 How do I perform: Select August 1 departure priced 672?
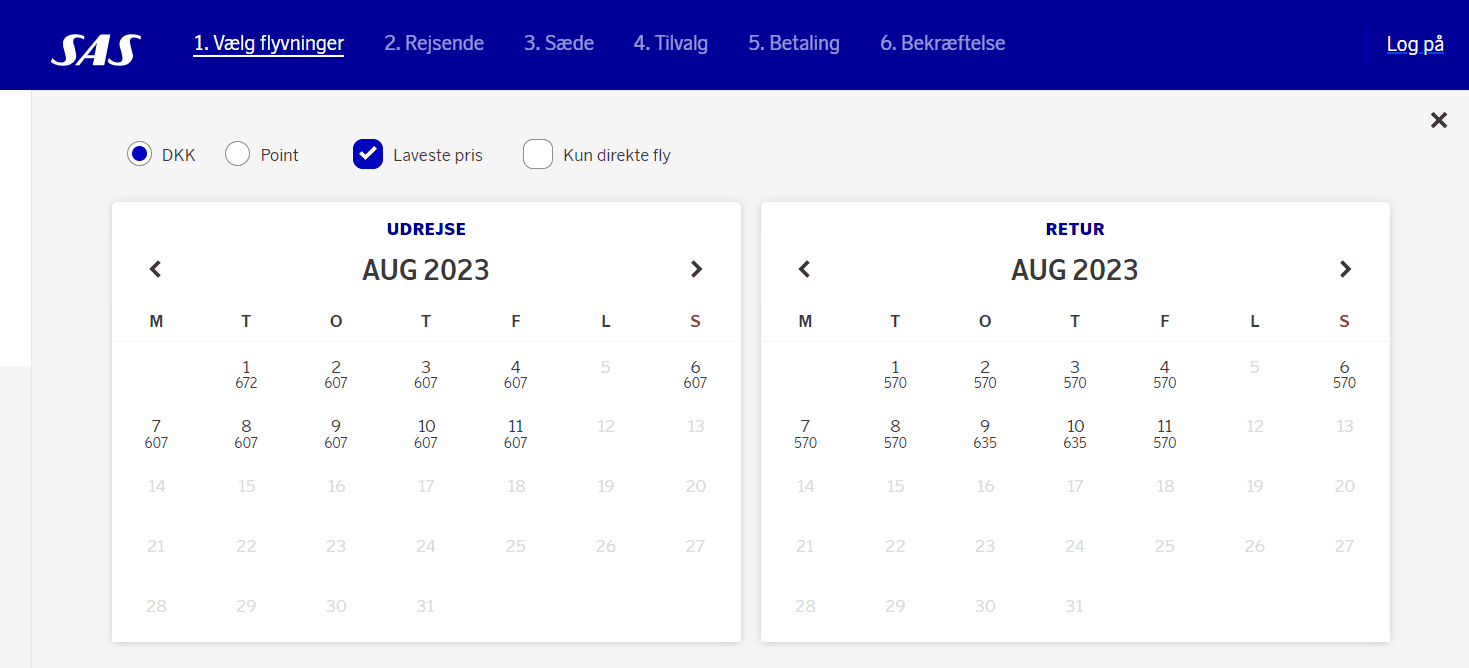pos(246,374)
